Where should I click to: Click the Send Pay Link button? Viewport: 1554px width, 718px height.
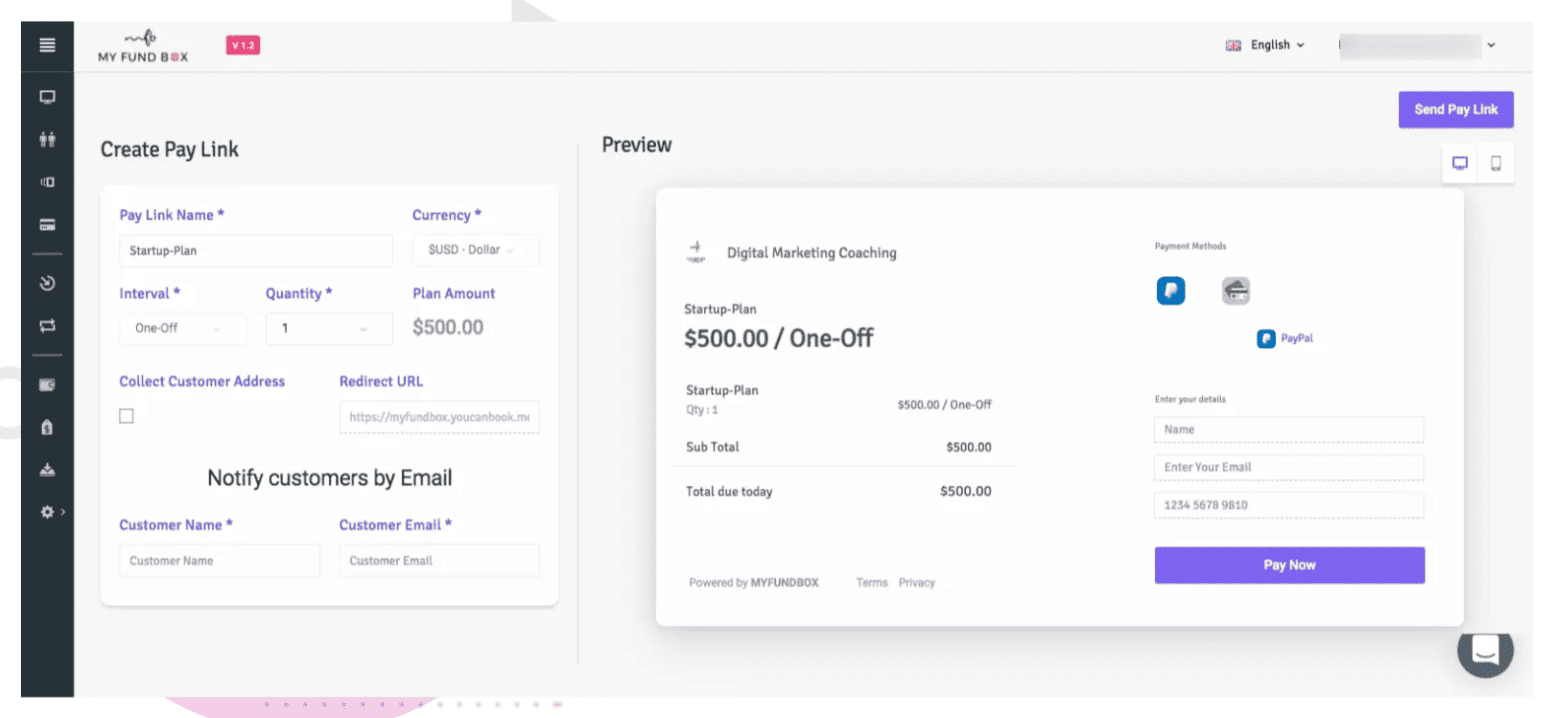1455,109
